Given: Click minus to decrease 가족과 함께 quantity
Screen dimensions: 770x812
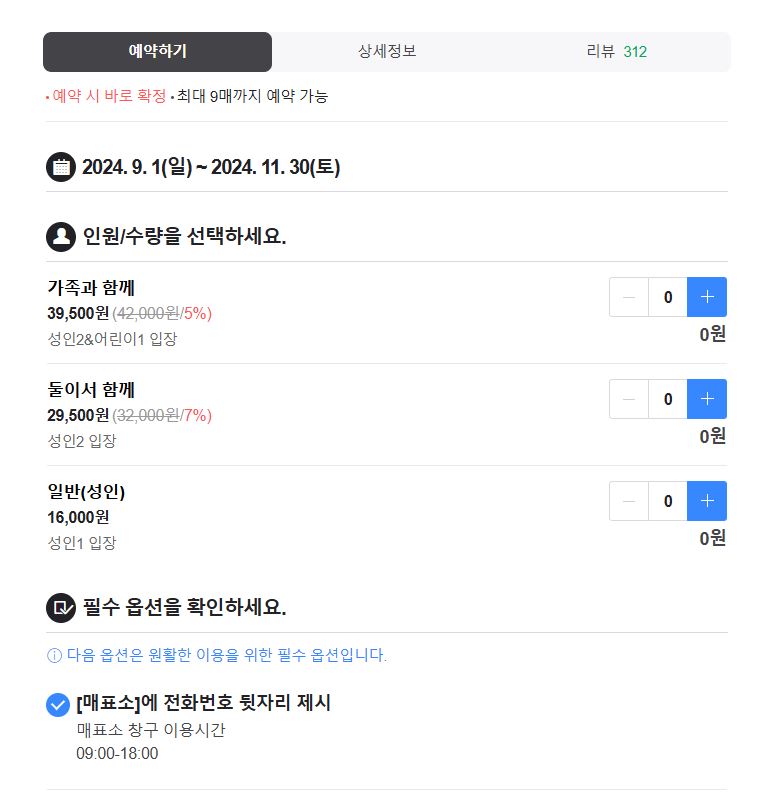Looking at the screenshot, I should coord(628,297).
